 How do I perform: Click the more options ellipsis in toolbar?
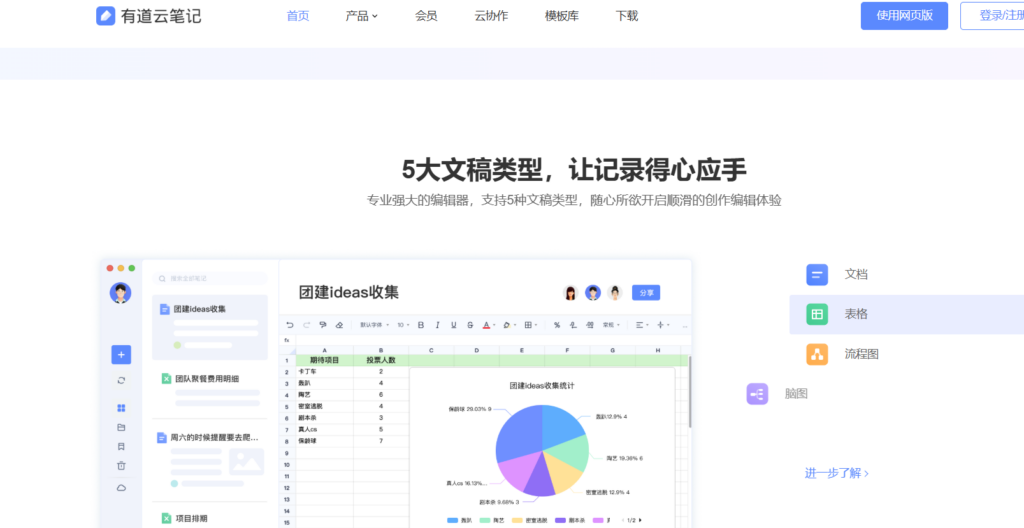[x=684, y=325]
